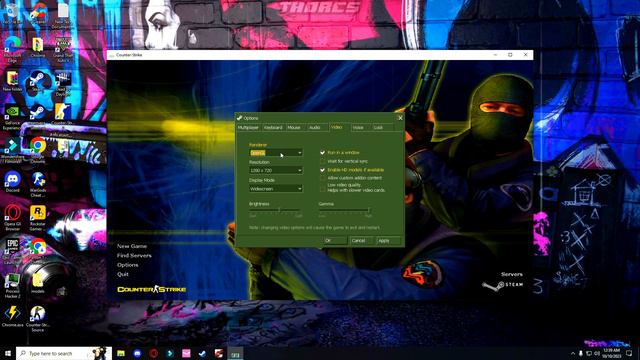Open the taskbar clock and date

pos(611,353)
